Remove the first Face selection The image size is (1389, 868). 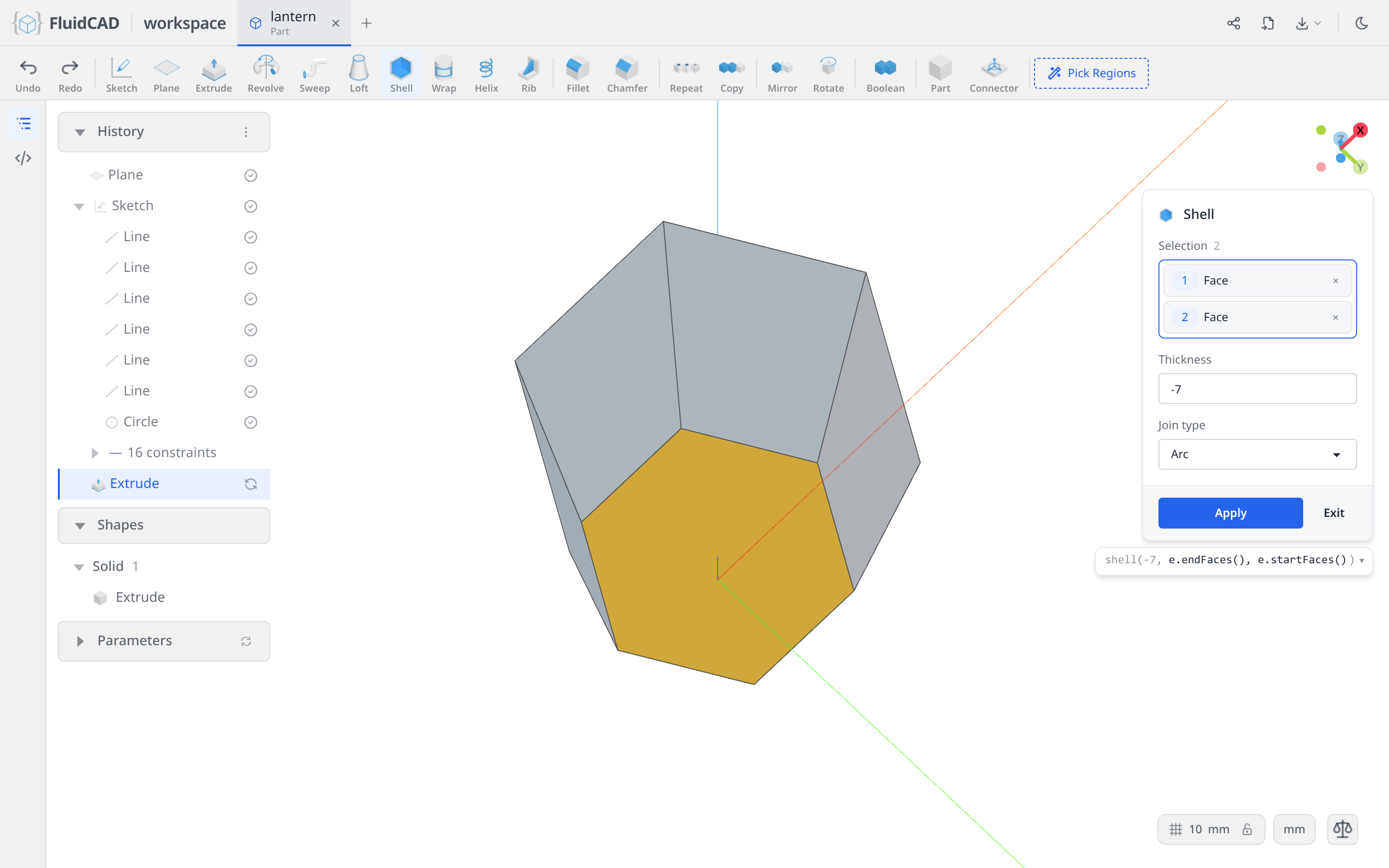coord(1335,281)
